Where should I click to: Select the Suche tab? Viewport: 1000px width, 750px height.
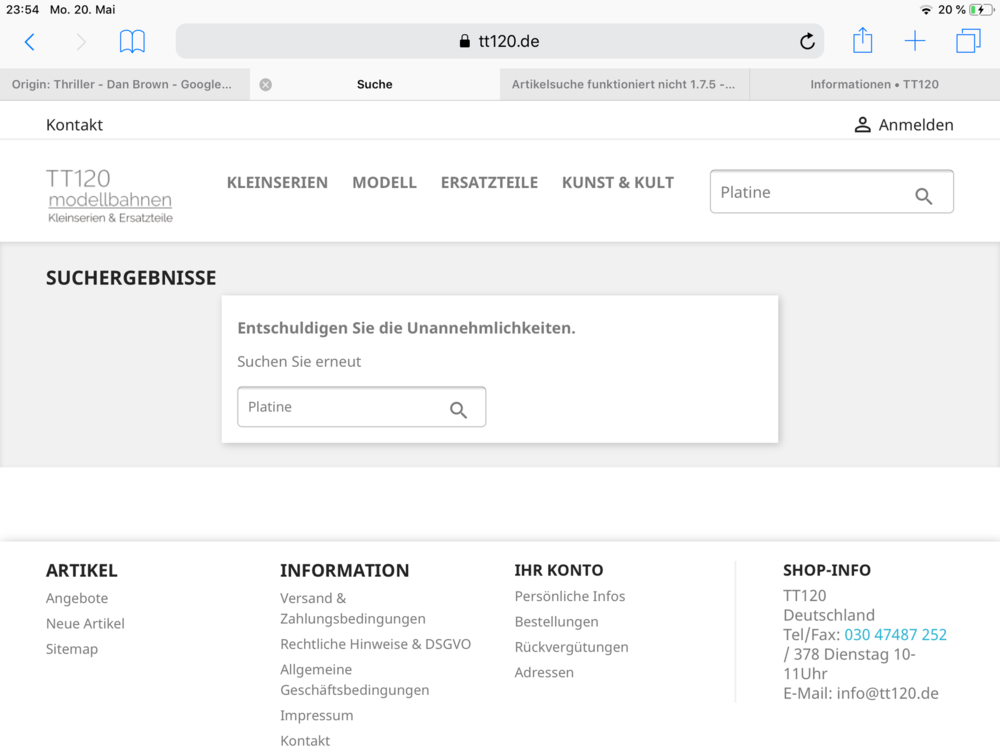click(x=374, y=84)
